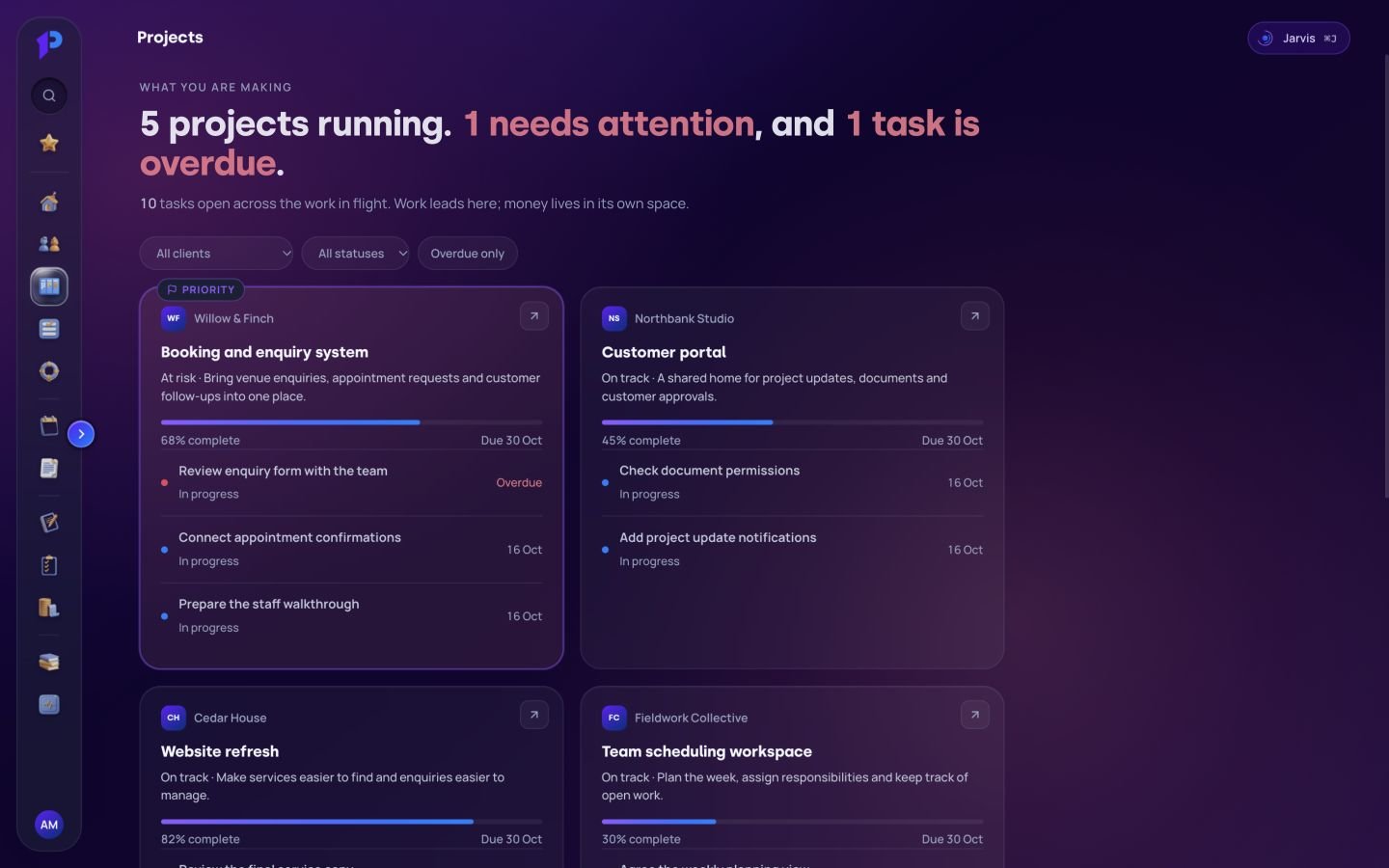Select the projects board icon
The height and width of the screenshot is (868, 1389).
click(x=49, y=286)
